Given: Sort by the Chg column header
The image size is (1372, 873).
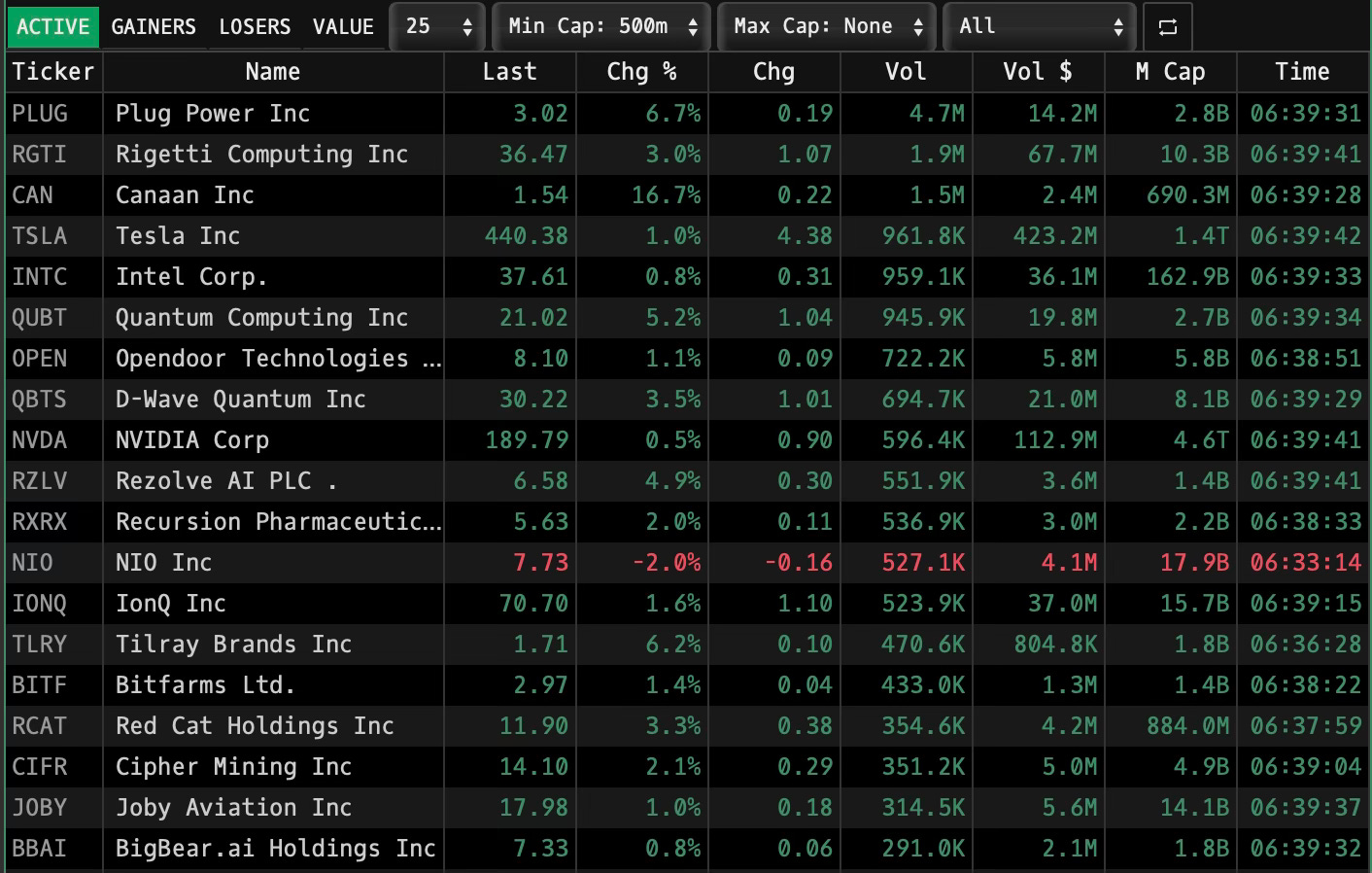Looking at the screenshot, I should 774,72.
